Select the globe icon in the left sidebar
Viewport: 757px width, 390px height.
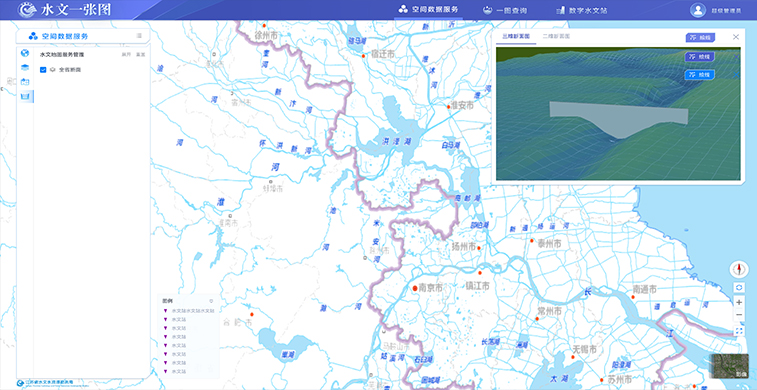pyautogui.click(x=25, y=53)
